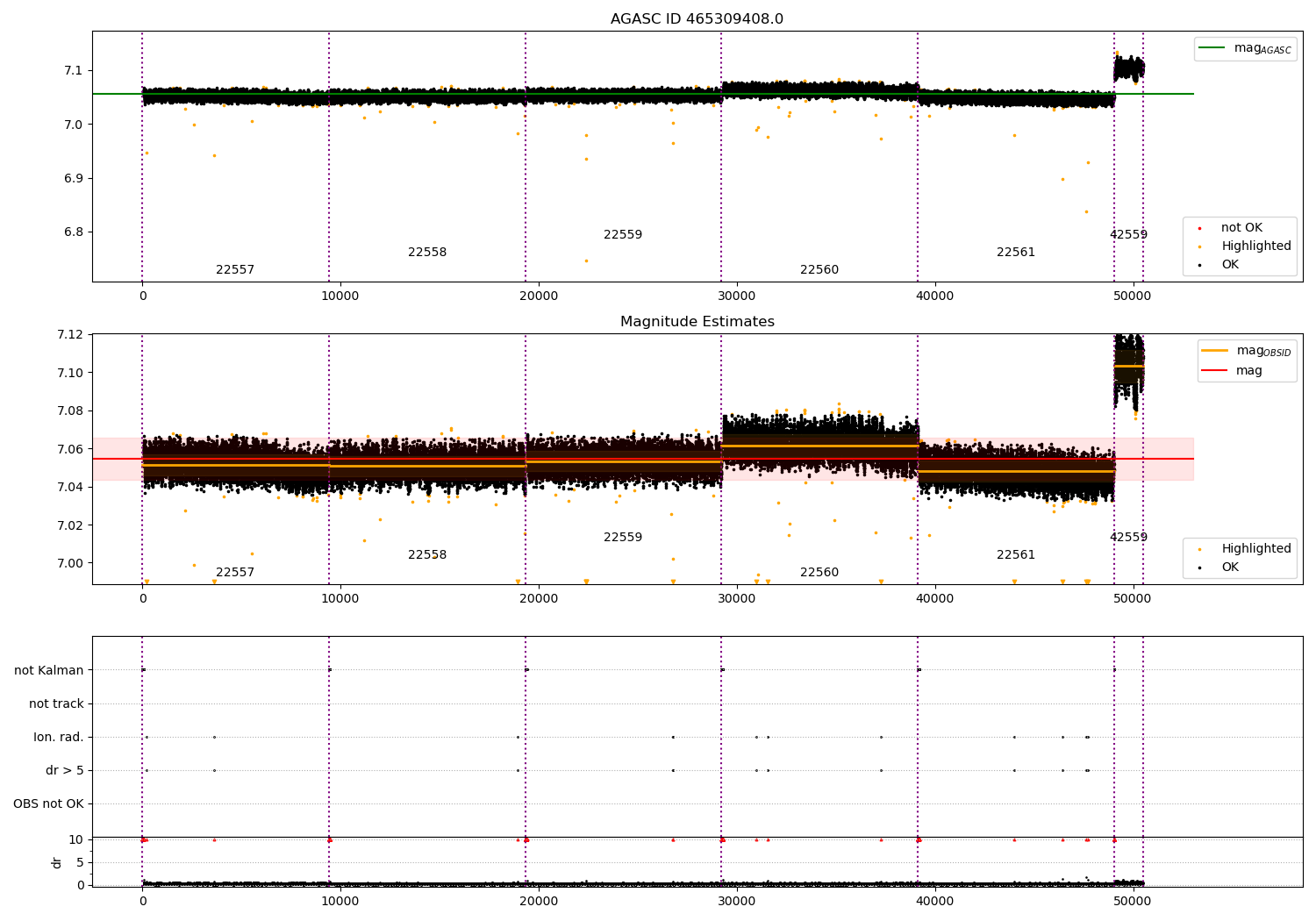
Task: Click label 22559 in the Magnitude Estimates plot
Action: click(623, 538)
